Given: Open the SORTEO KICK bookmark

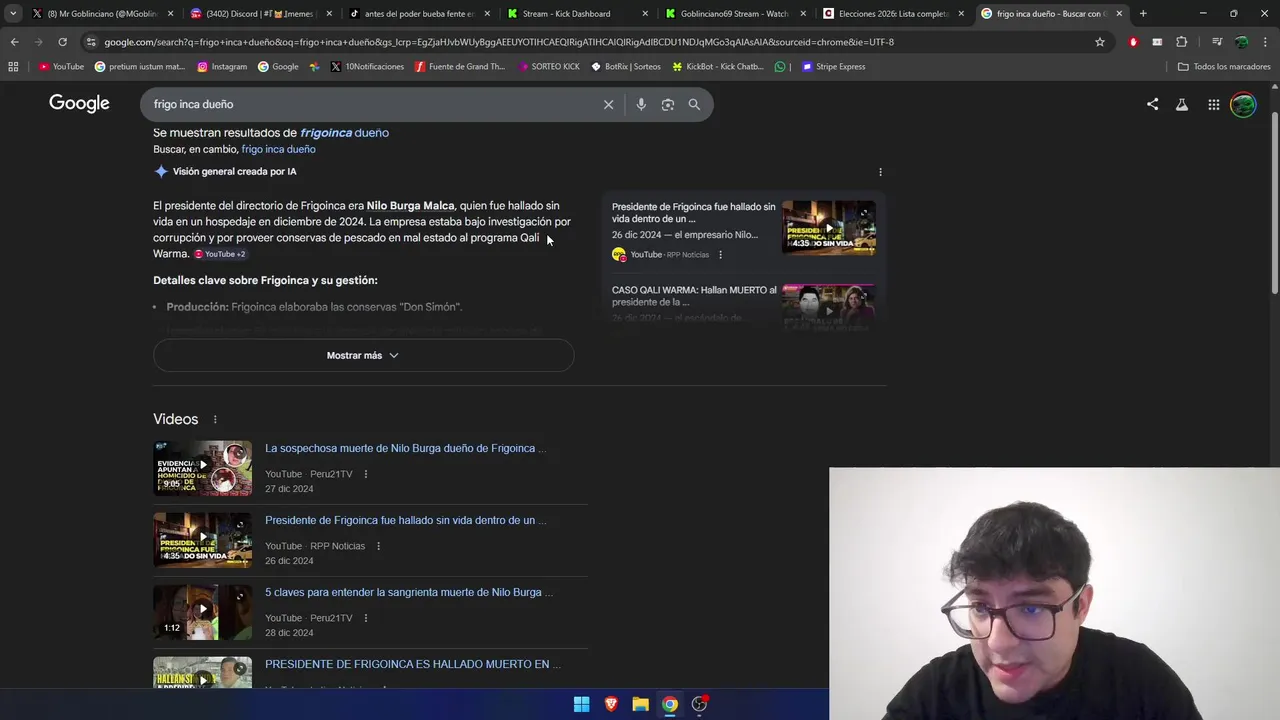Looking at the screenshot, I should coord(548,67).
